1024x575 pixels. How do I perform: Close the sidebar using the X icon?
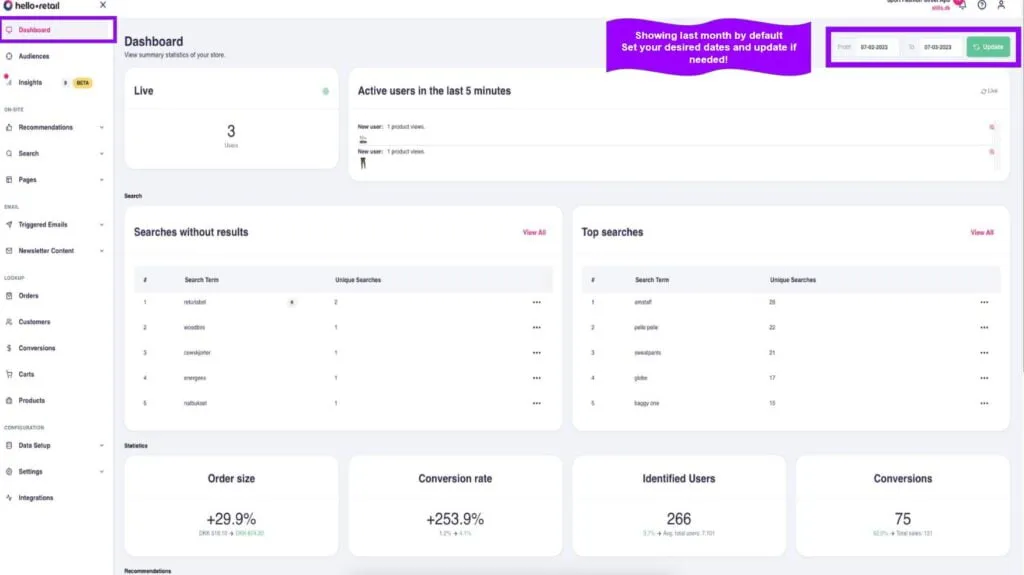tap(103, 5)
